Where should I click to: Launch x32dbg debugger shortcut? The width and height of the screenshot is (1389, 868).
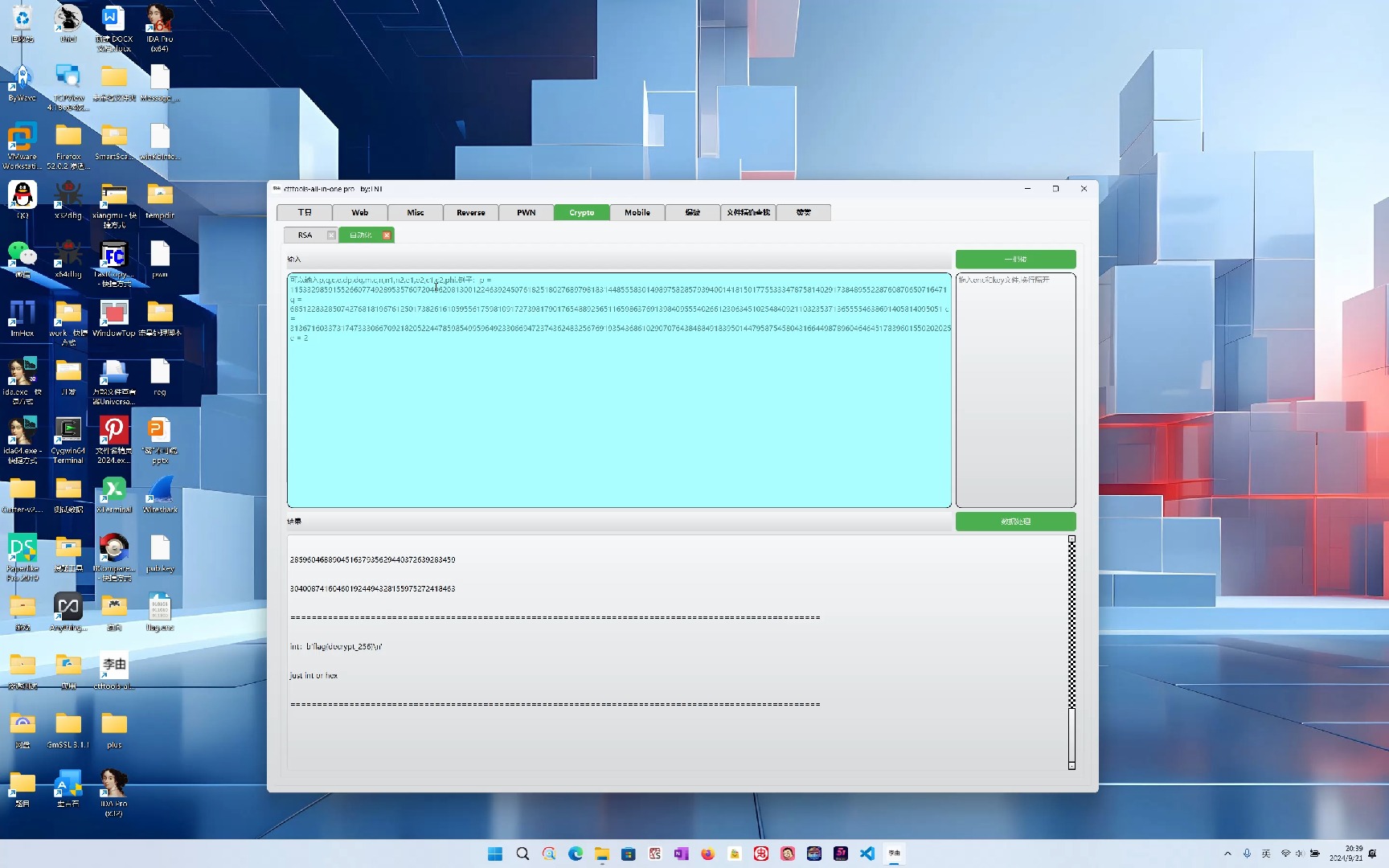(68, 200)
